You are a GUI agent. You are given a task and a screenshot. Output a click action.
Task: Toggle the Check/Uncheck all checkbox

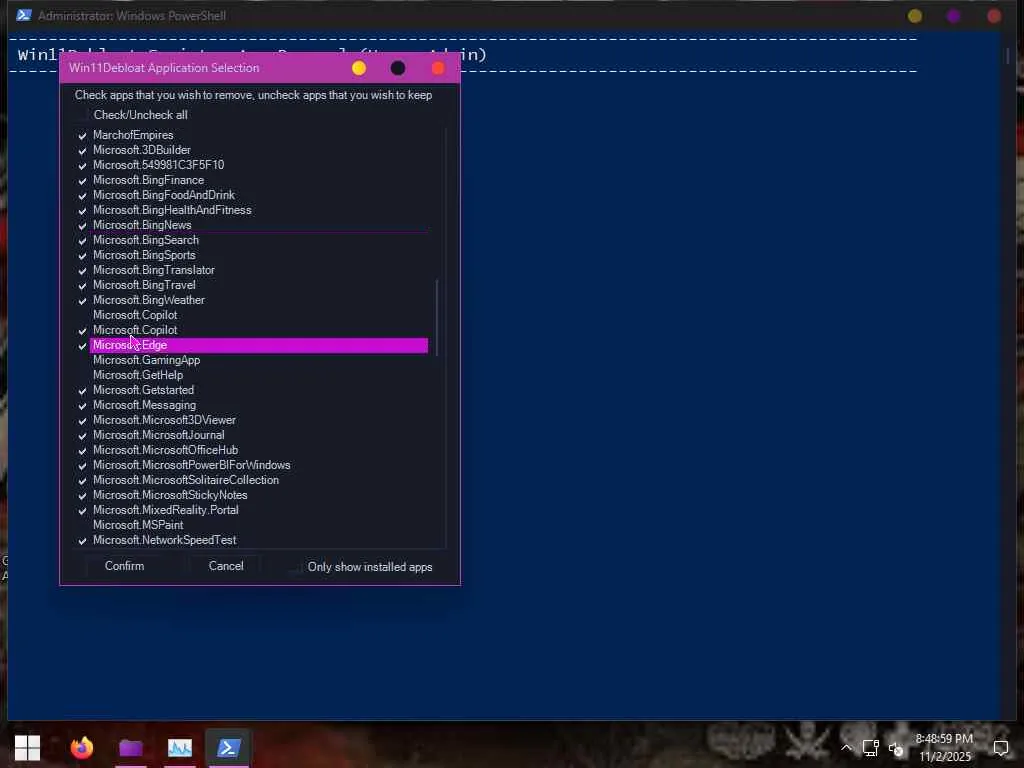pos(82,115)
